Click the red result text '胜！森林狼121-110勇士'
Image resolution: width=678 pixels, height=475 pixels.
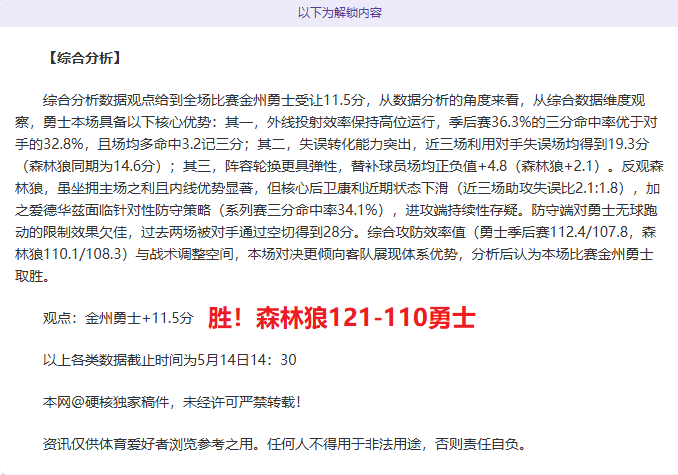coord(342,318)
